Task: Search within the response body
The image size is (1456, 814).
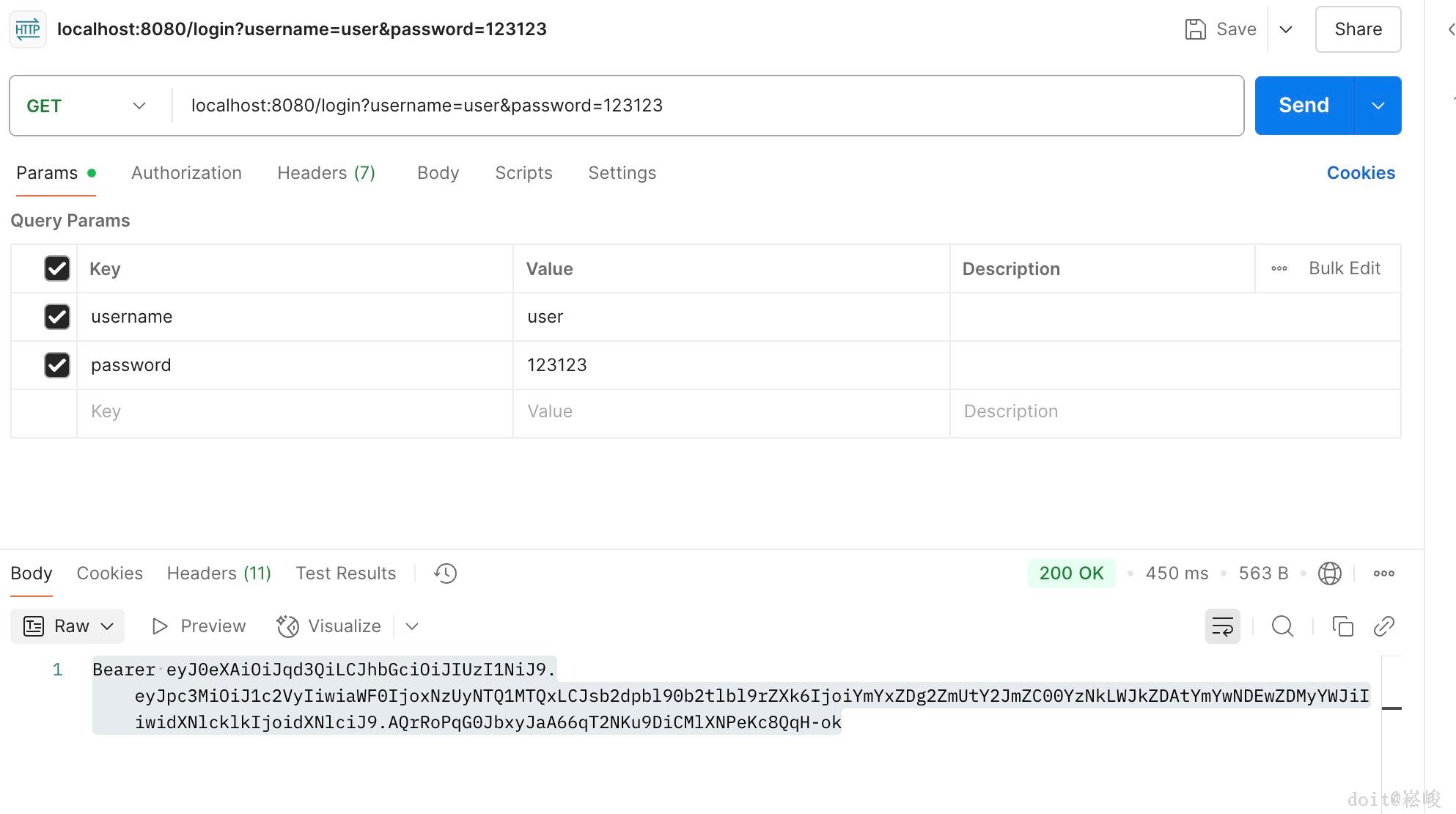Action: click(x=1282, y=626)
